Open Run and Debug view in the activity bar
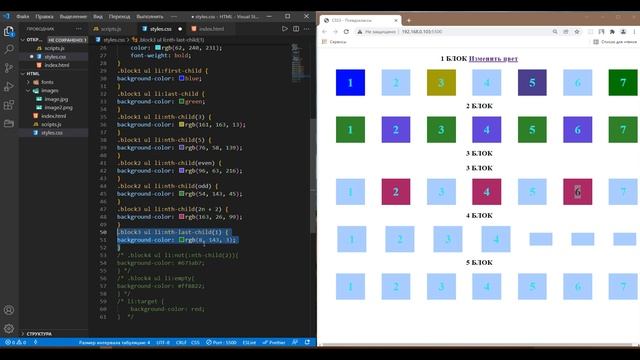The image size is (640, 360). [x=9, y=87]
